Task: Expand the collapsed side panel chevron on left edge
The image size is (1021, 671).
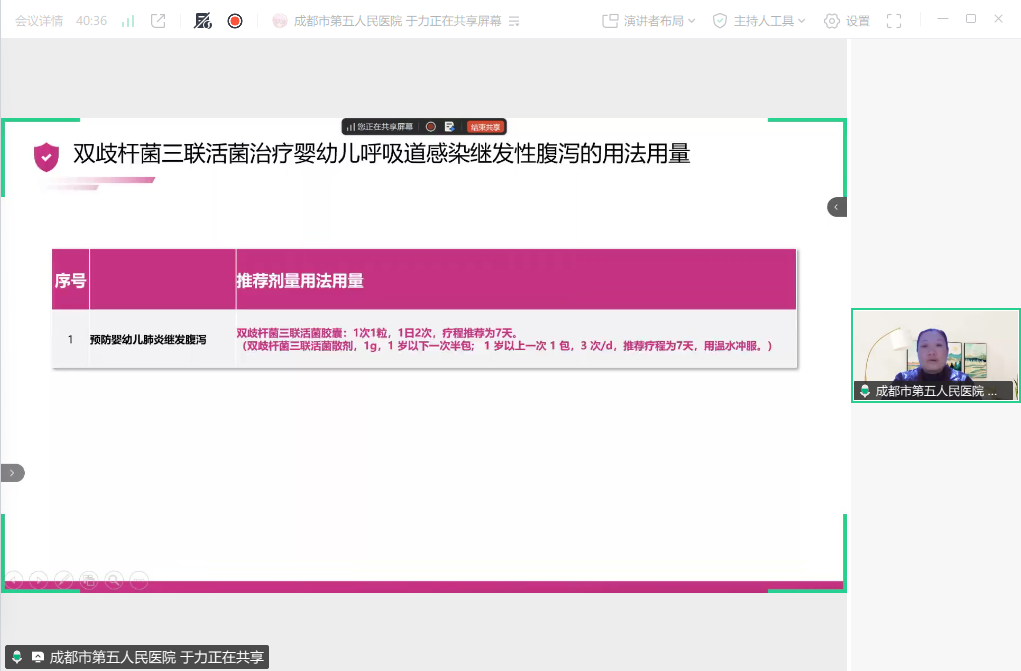Action: click(10, 472)
